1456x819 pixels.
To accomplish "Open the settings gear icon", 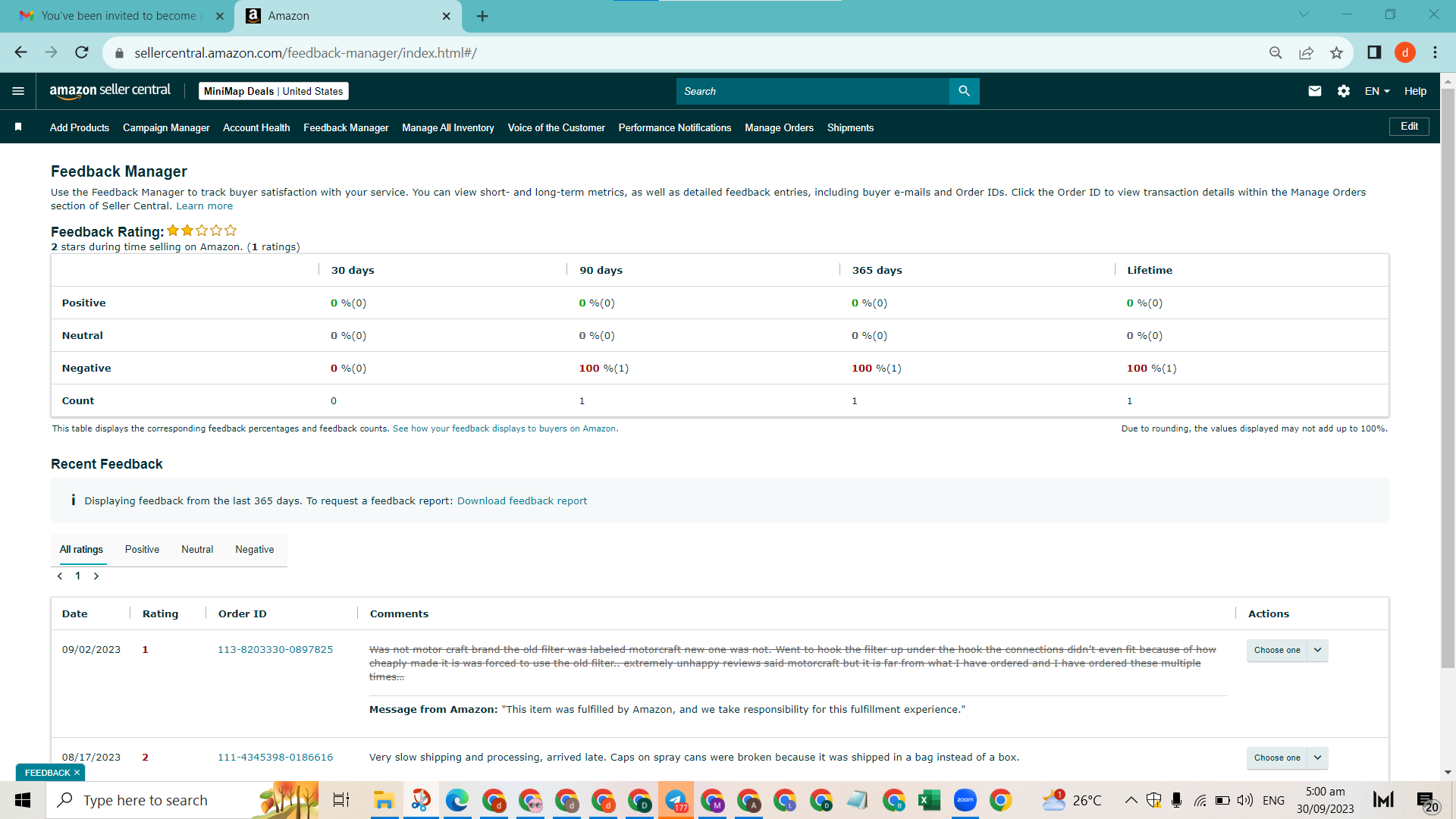I will (x=1344, y=91).
